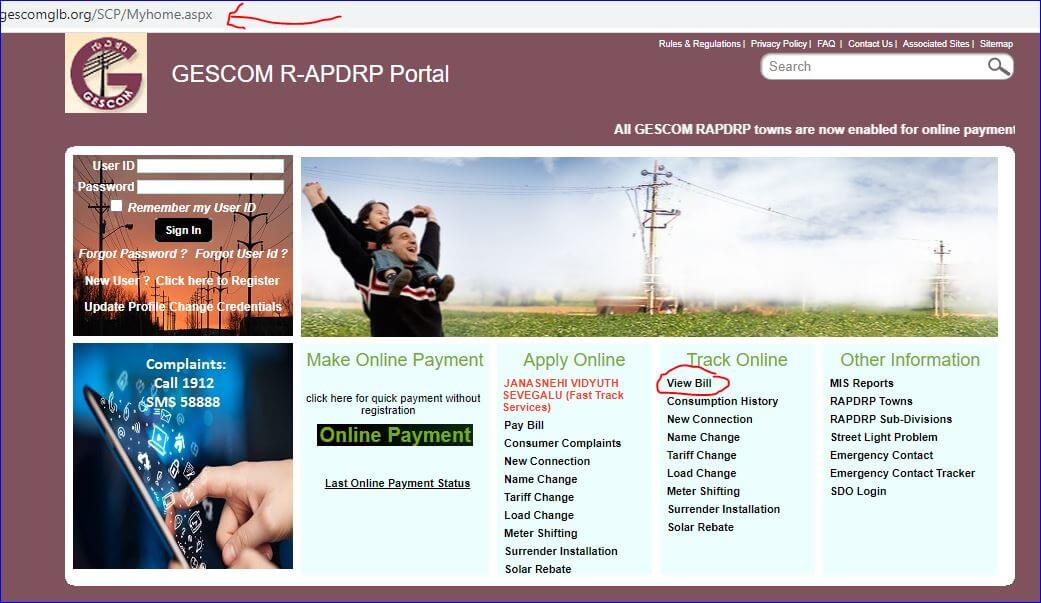Open SDO Login link
The width and height of the screenshot is (1041, 603).
858,491
